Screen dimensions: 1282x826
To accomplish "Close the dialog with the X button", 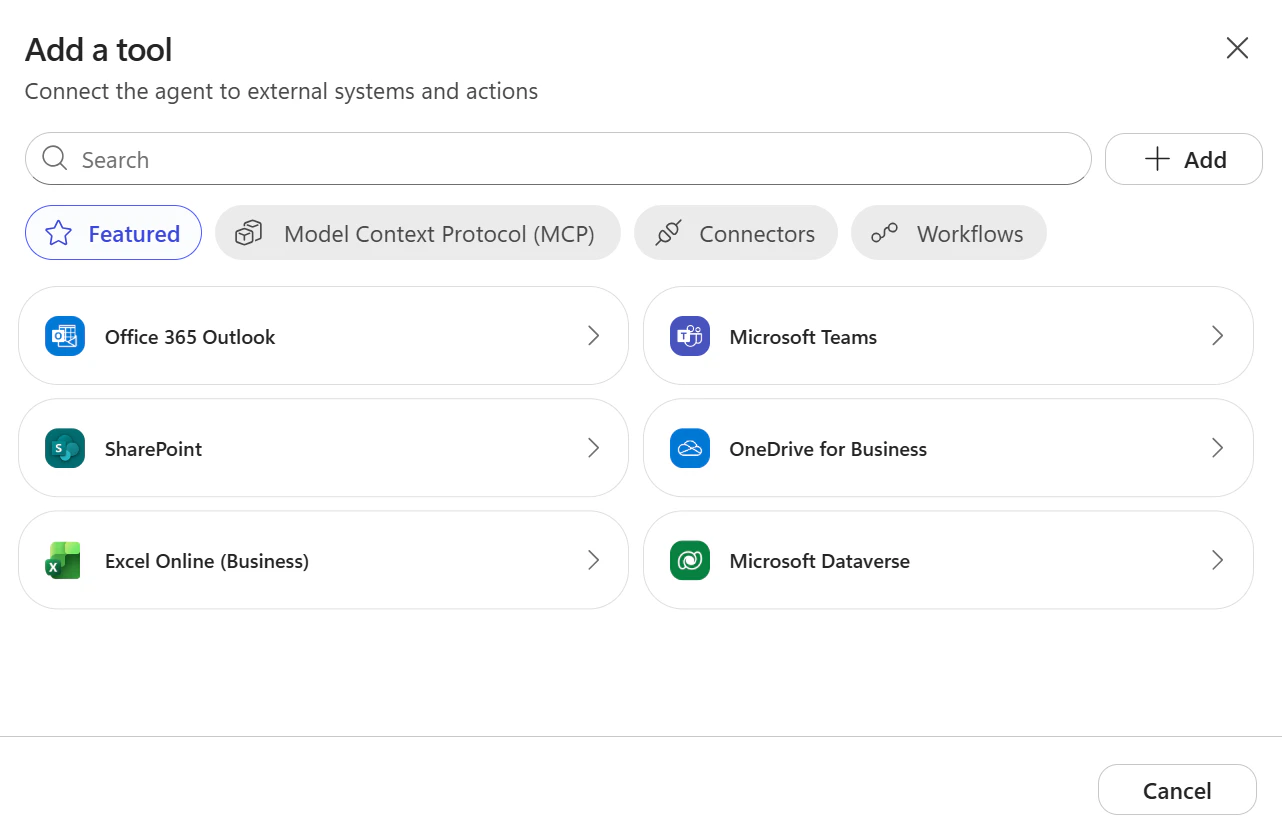I will click(1237, 48).
